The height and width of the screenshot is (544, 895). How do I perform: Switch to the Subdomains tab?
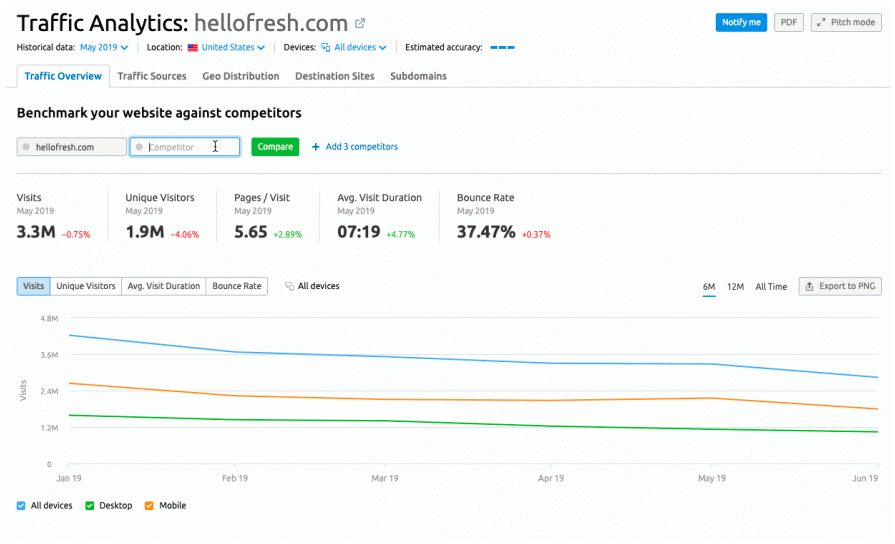pos(418,76)
